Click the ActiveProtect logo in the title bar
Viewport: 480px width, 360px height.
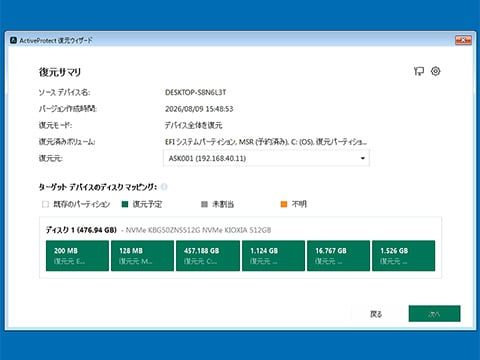13,40
